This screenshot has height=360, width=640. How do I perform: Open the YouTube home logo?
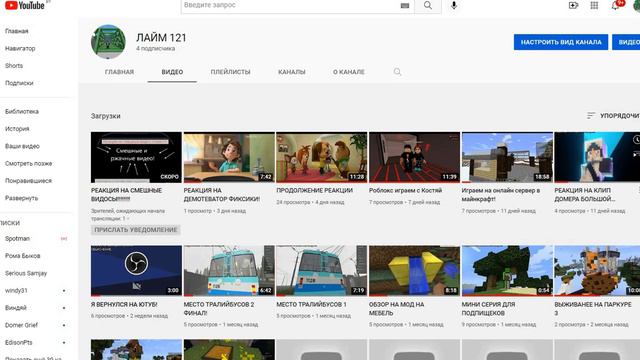pyautogui.click(x=24, y=5)
